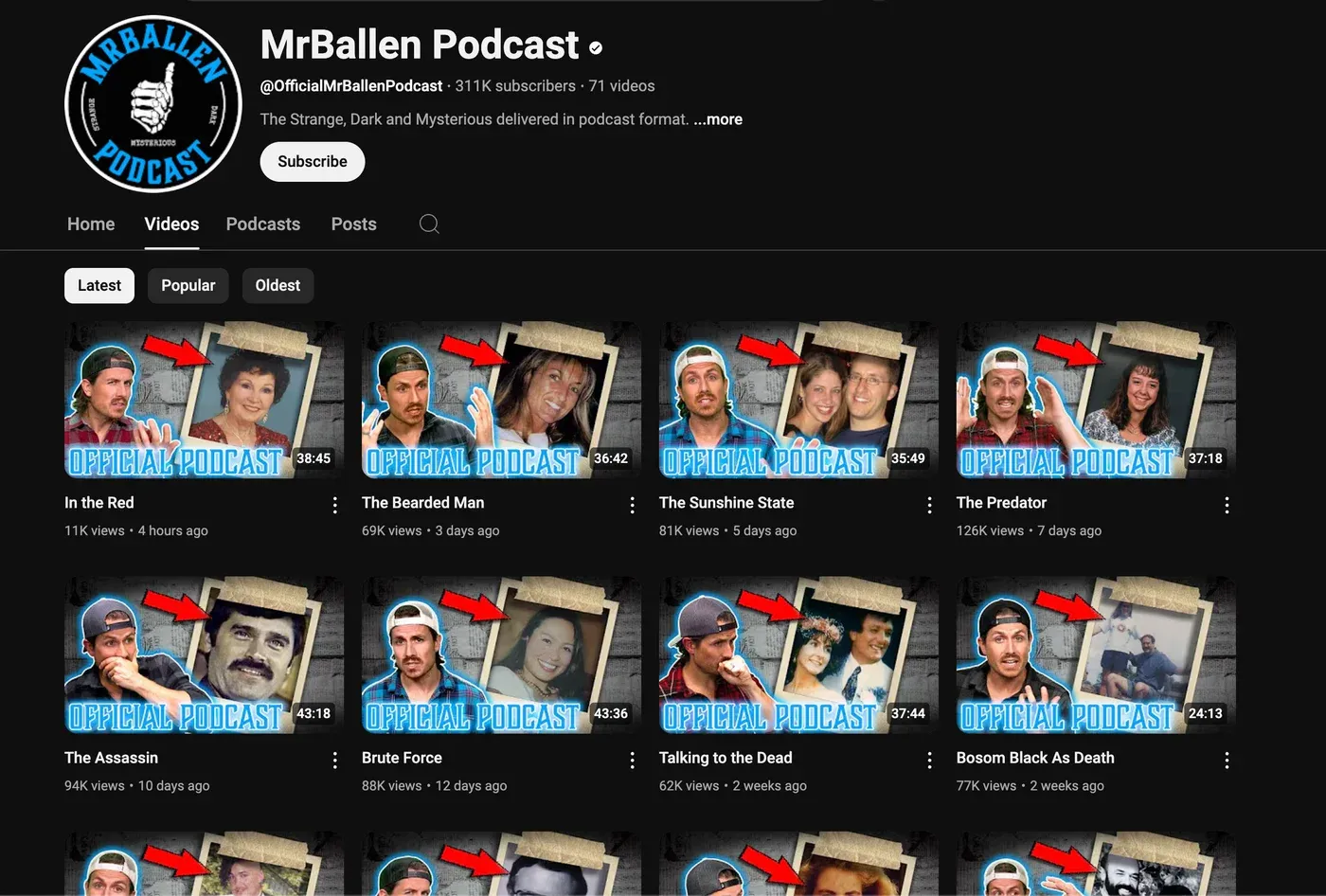
Task: Open more options for Brute Force
Action: [x=633, y=760]
